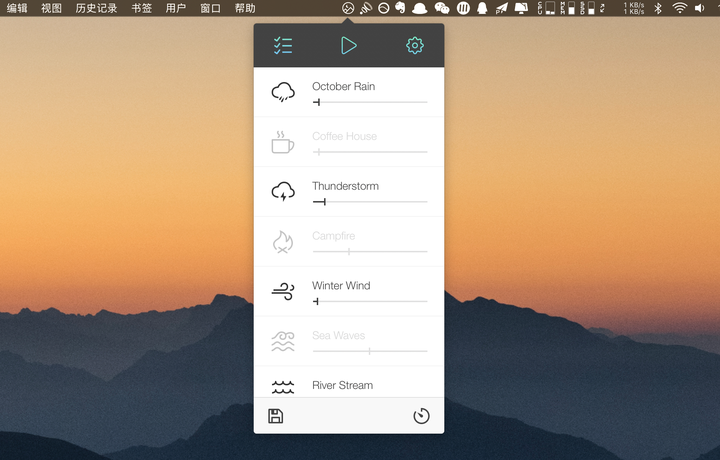
Task: Open the 编辑 menu
Action: click(17, 8)
